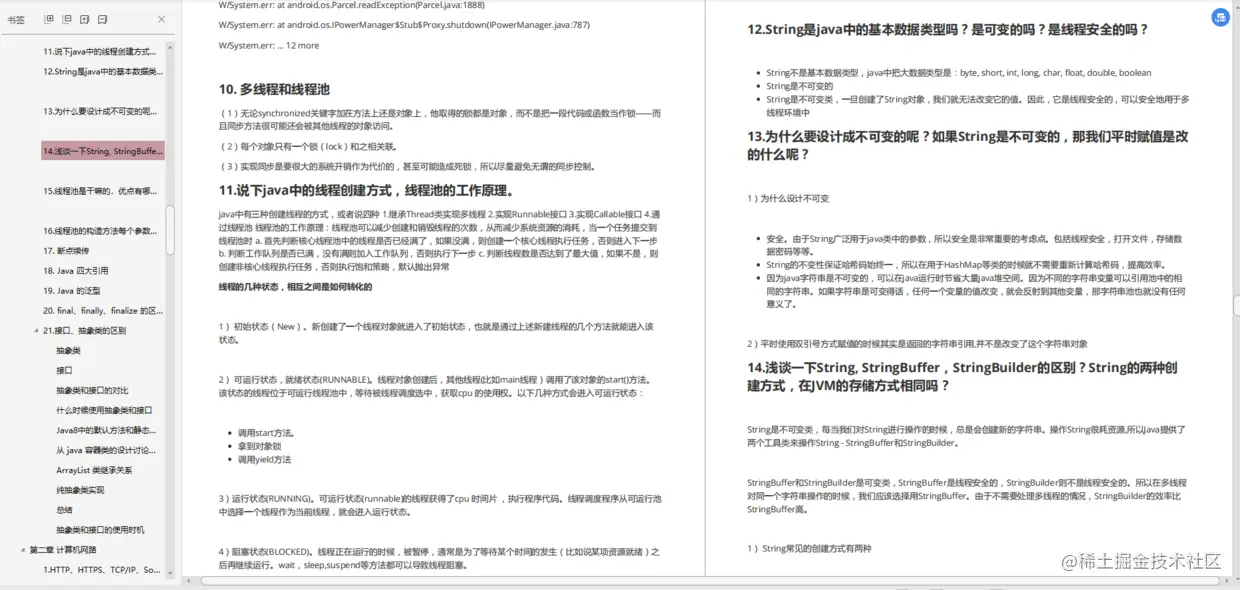Go to sub-bookmark 总结
Screen dimensions: 1240x590
(x=64, y=510)
